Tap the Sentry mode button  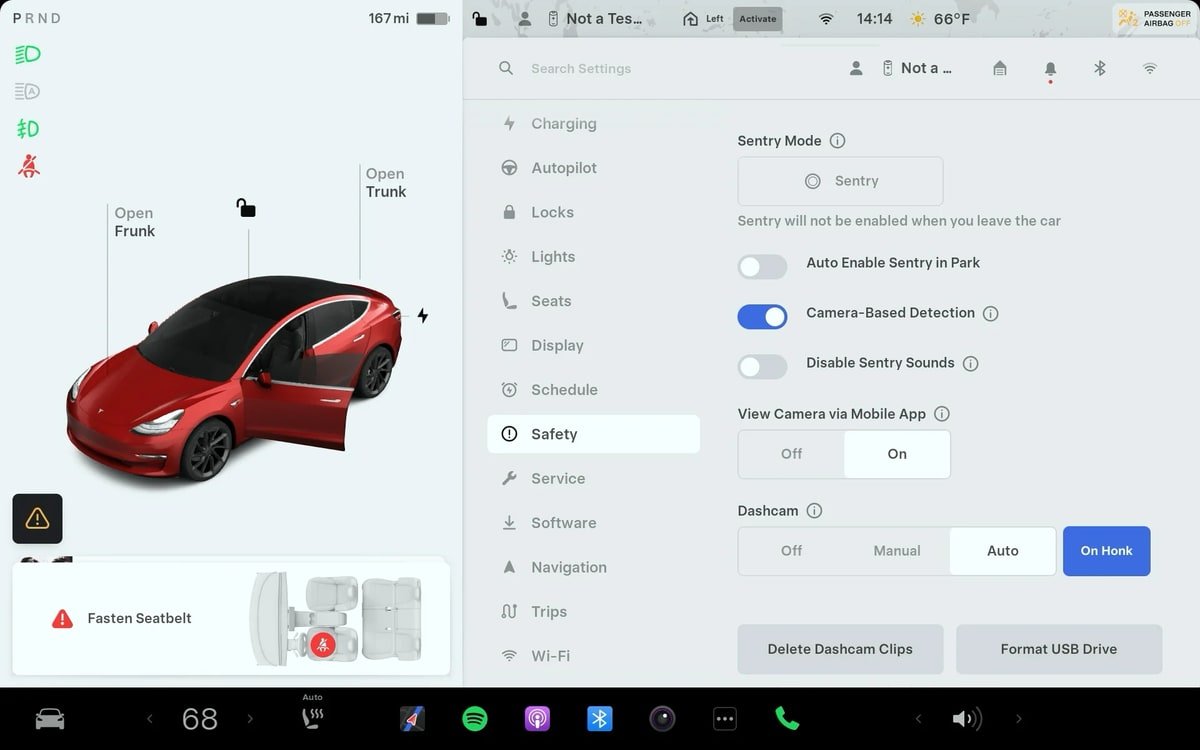pos(840,181)
